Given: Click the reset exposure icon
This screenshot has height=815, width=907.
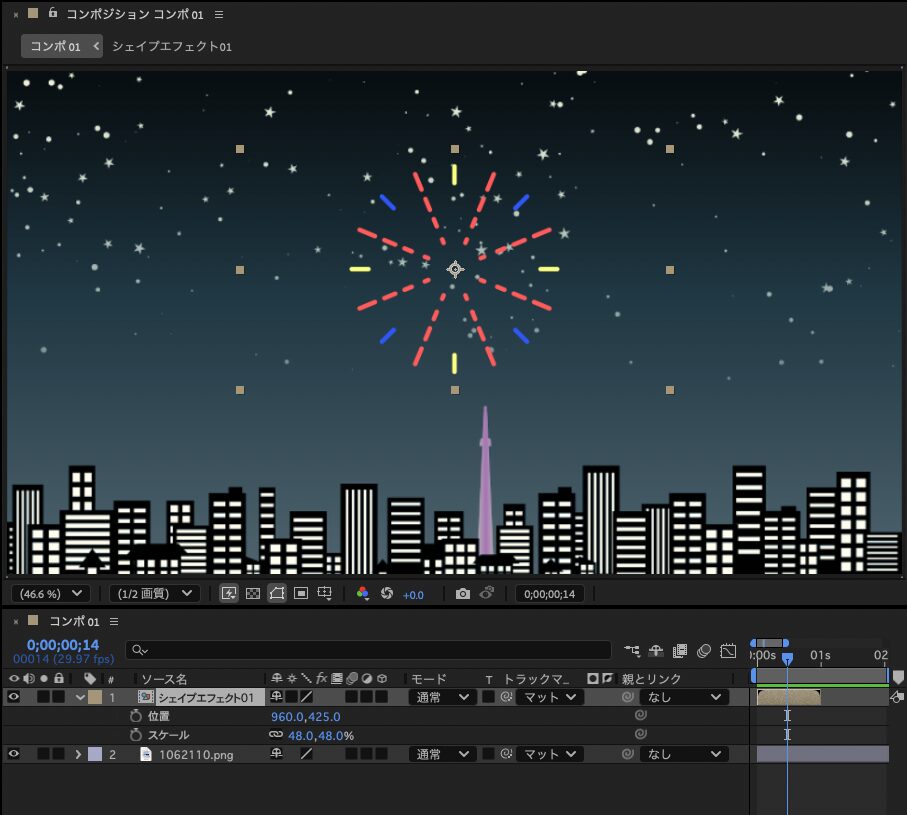Looking at the screenshot, I should tap(386, 593).
